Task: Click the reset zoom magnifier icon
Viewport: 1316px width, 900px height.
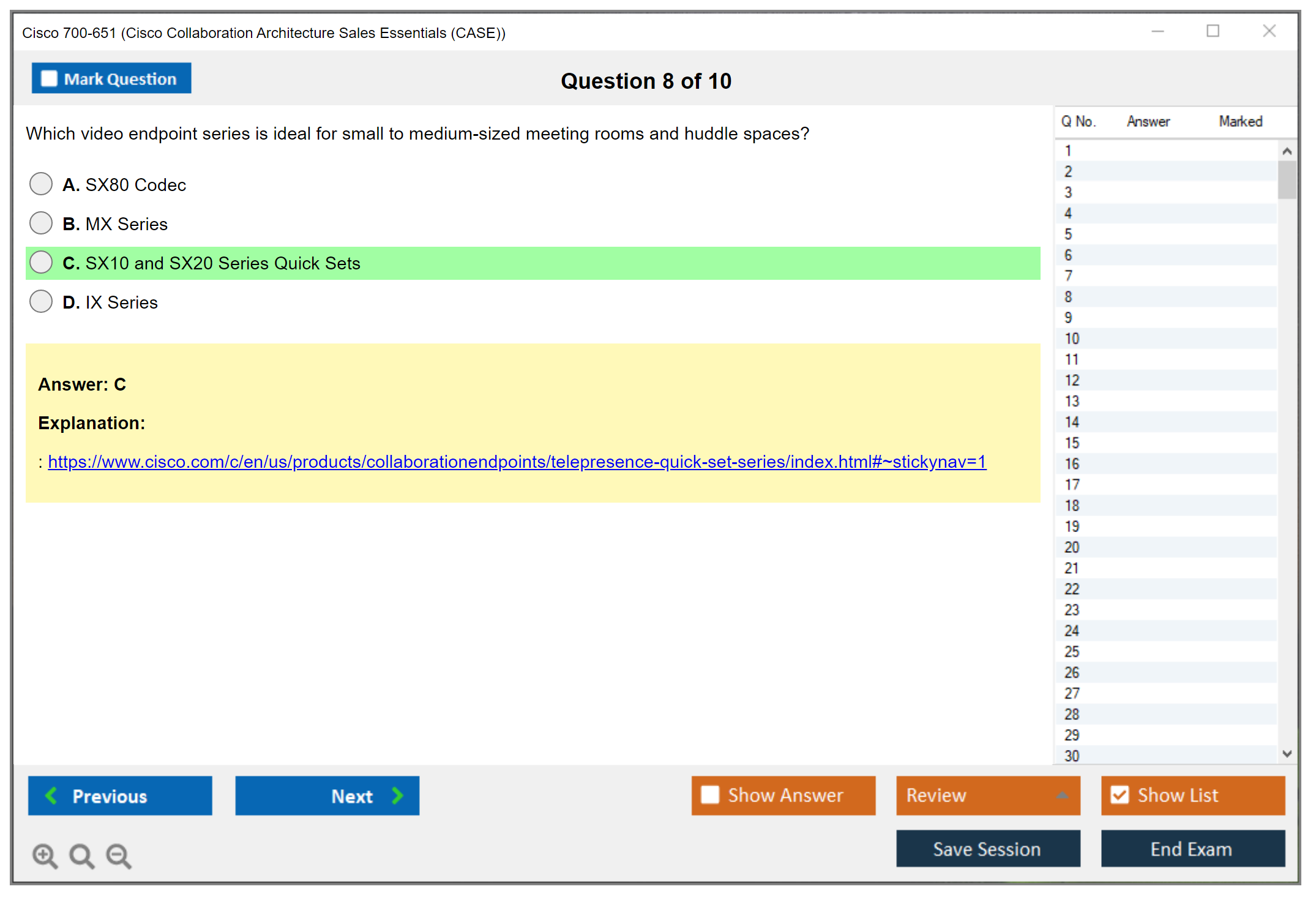Action: click(x=81, y=855)
